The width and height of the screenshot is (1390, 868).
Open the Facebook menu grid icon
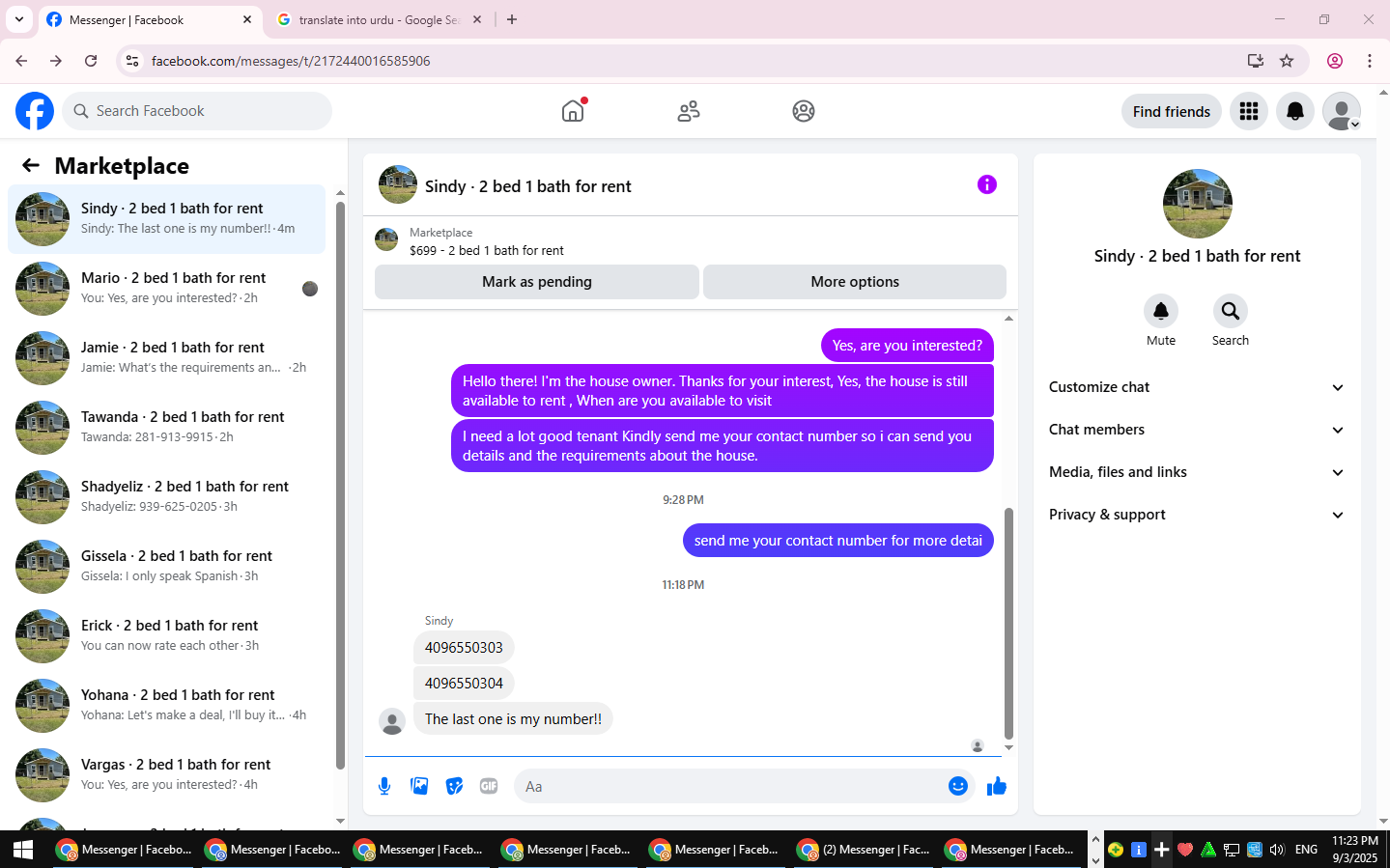pyautogui.click(x=1249, y=111)
